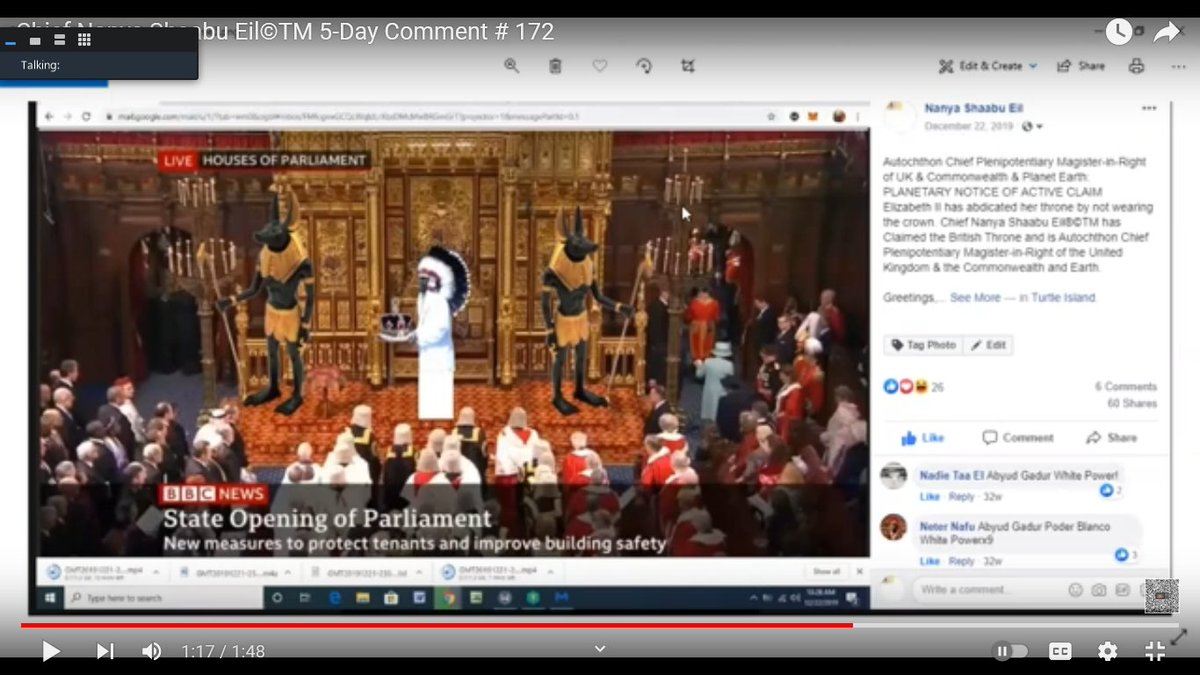Open the Facebook post options (...) menu
This screenshot has height=675, width=1200.
coord(1149,107)
